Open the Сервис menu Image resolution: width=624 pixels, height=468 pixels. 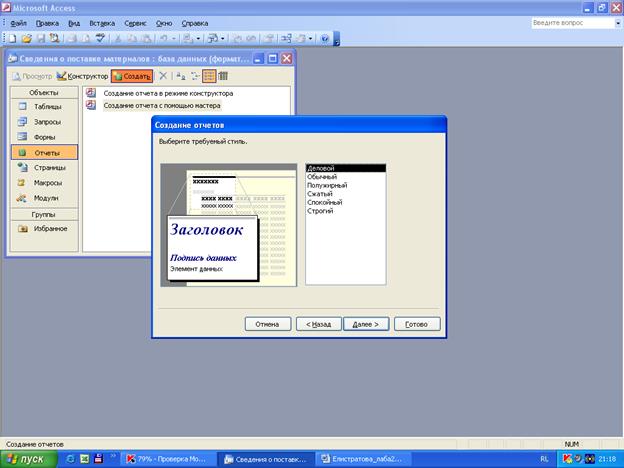pos(135,23)
